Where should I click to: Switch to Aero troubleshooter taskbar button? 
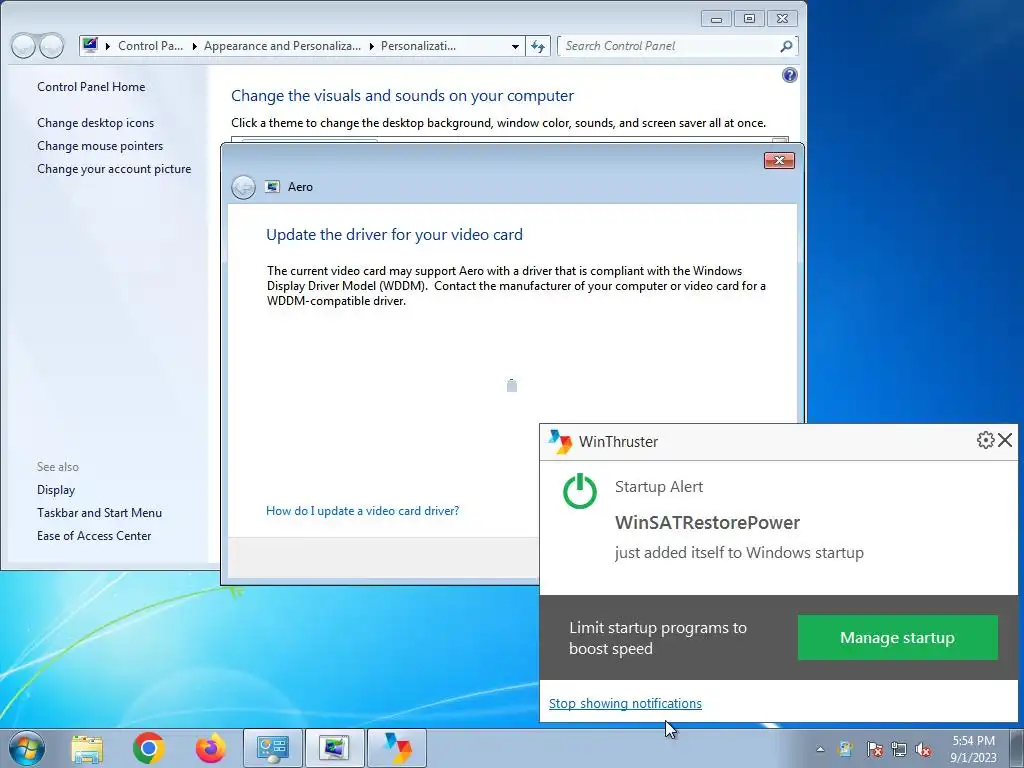(334, 748)
